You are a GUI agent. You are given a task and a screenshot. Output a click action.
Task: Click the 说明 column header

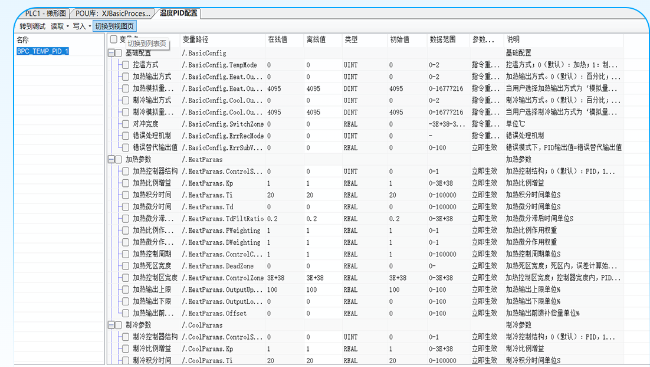(513, 39)
